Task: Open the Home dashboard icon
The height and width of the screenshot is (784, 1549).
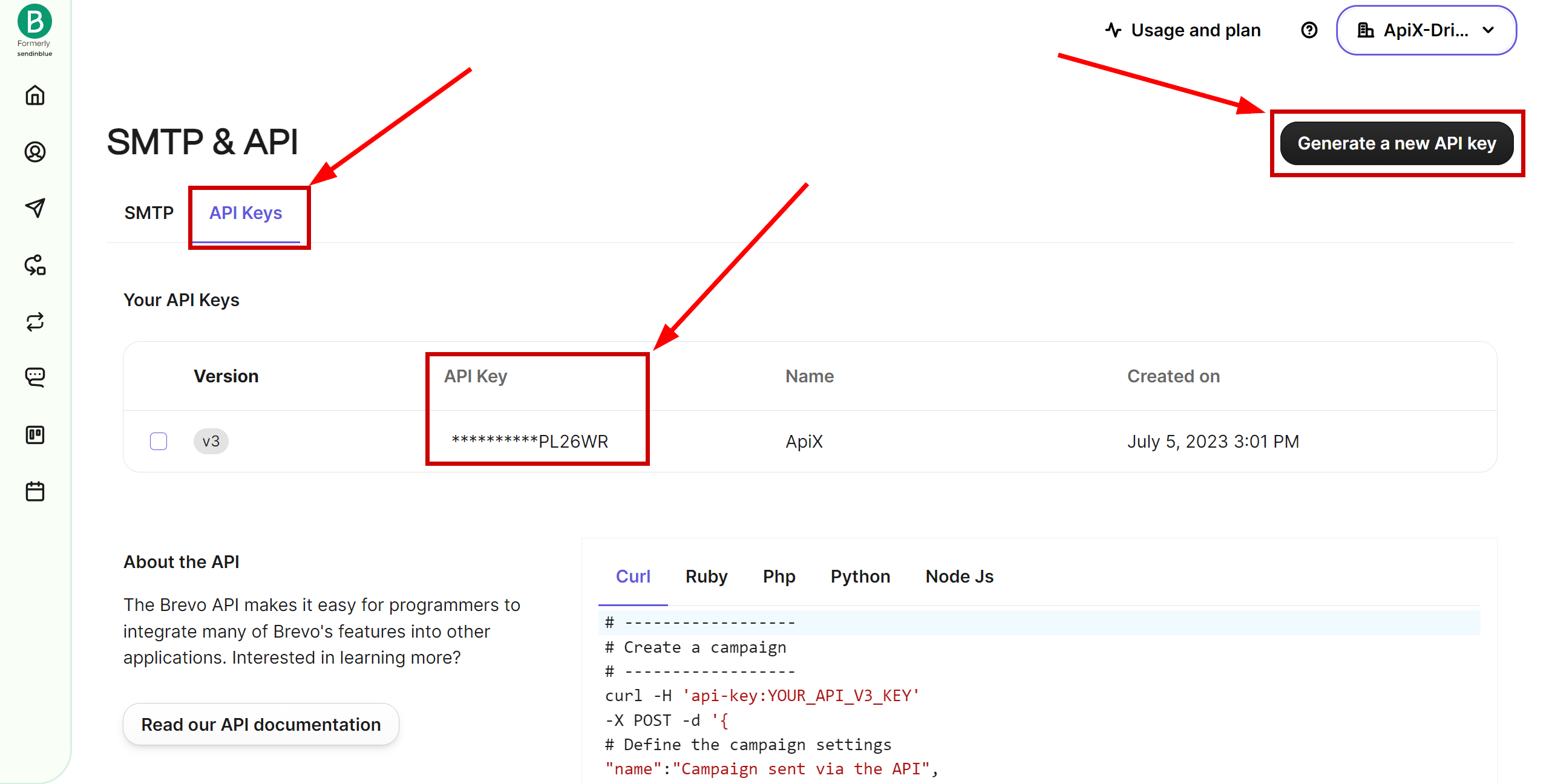Action: click(35, 95)
